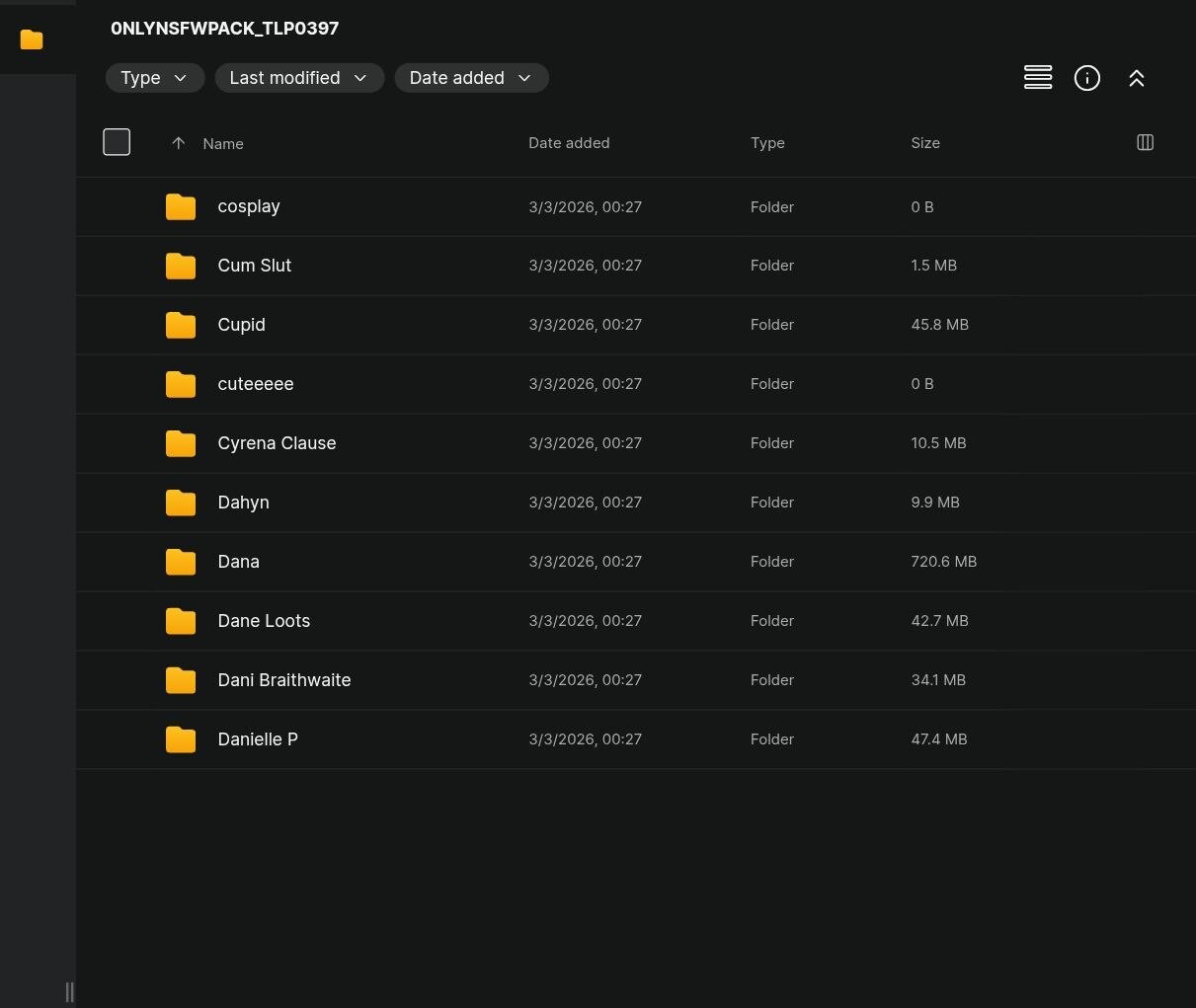This screenshot has width=1196, height=1008.
Task: Tick the select all checkbox
Action: coord(117,142)
